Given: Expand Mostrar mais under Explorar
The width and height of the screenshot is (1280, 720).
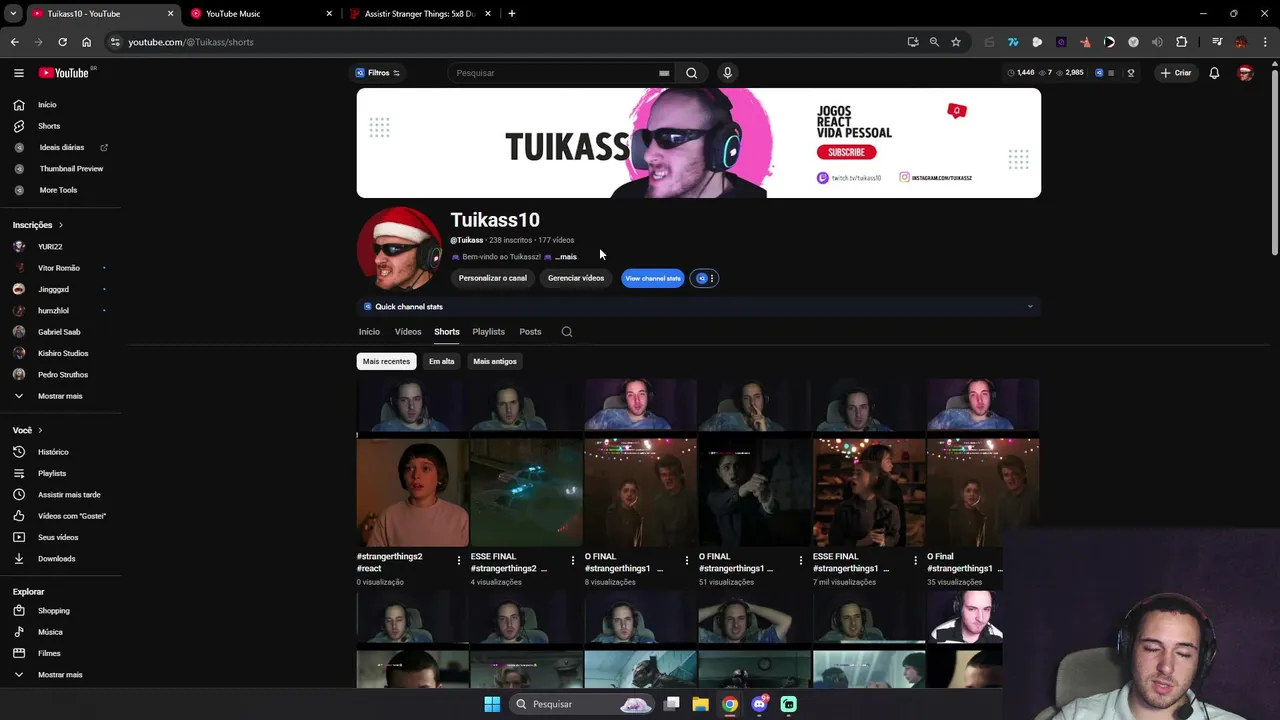Looking at the screenshot, I should 60,675.
